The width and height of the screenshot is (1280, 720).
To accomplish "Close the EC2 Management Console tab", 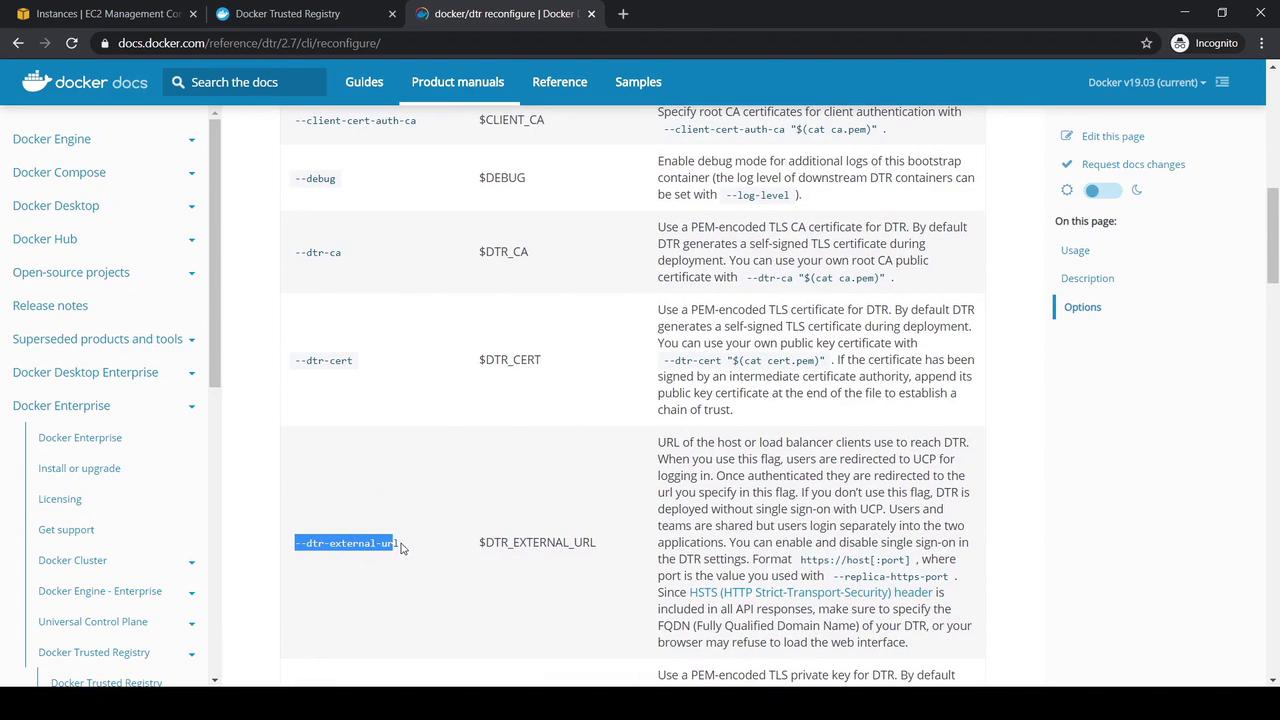I will coord(191,14).
